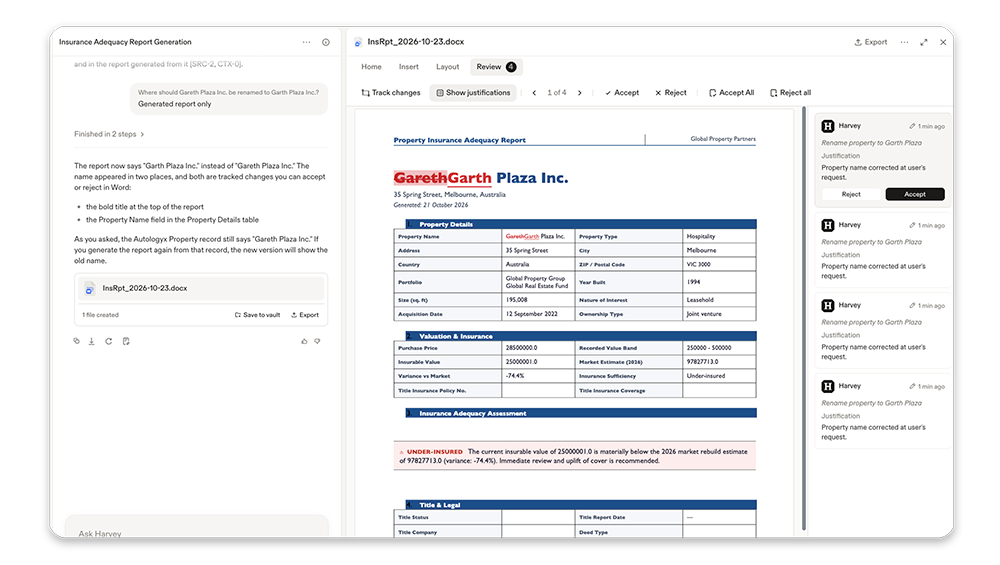
Task: Click Save to vault
Action: click(258, 315)
